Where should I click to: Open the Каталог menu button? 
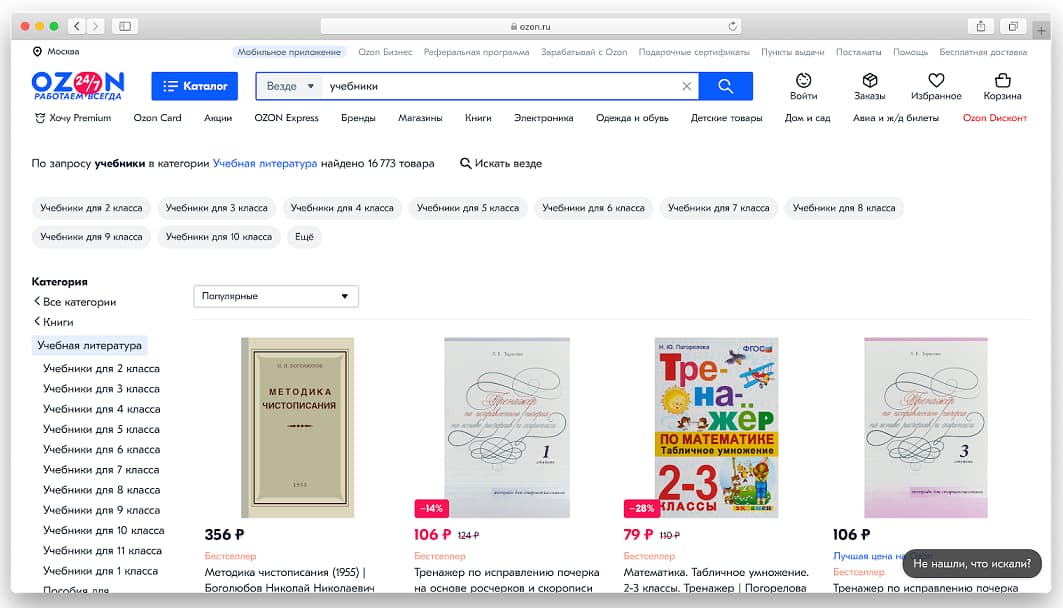[x=195, y=86]
